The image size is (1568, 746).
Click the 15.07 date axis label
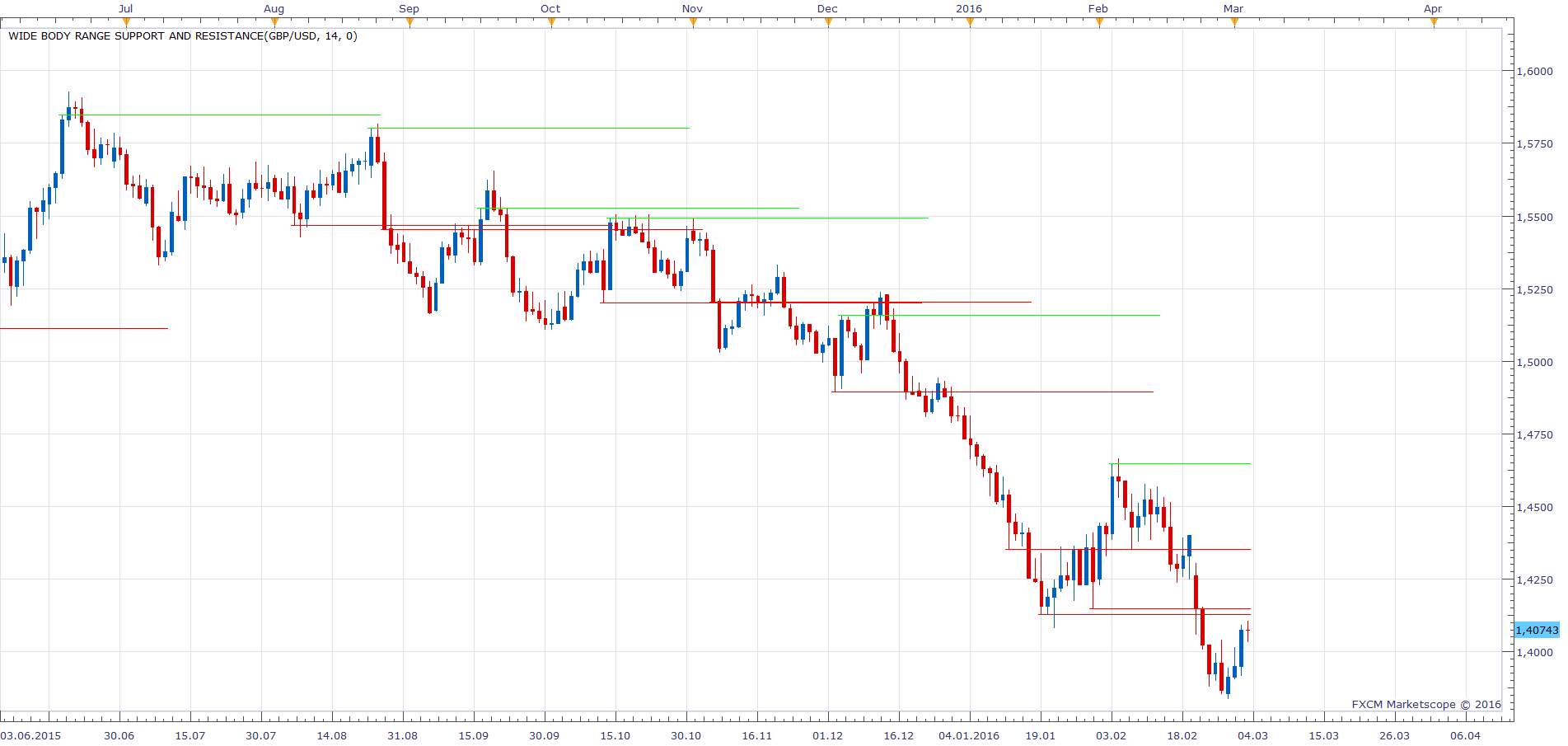coord(190,735)
